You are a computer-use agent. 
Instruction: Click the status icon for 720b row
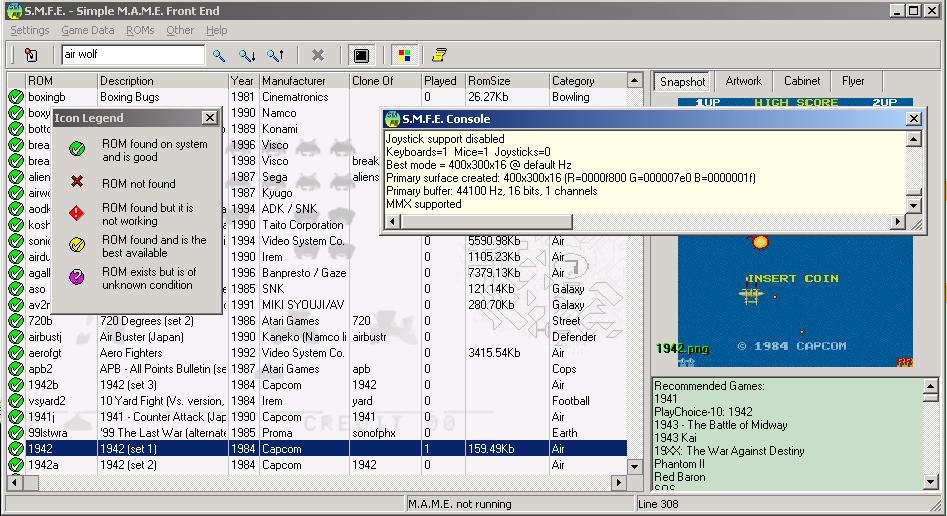(16, 321)
